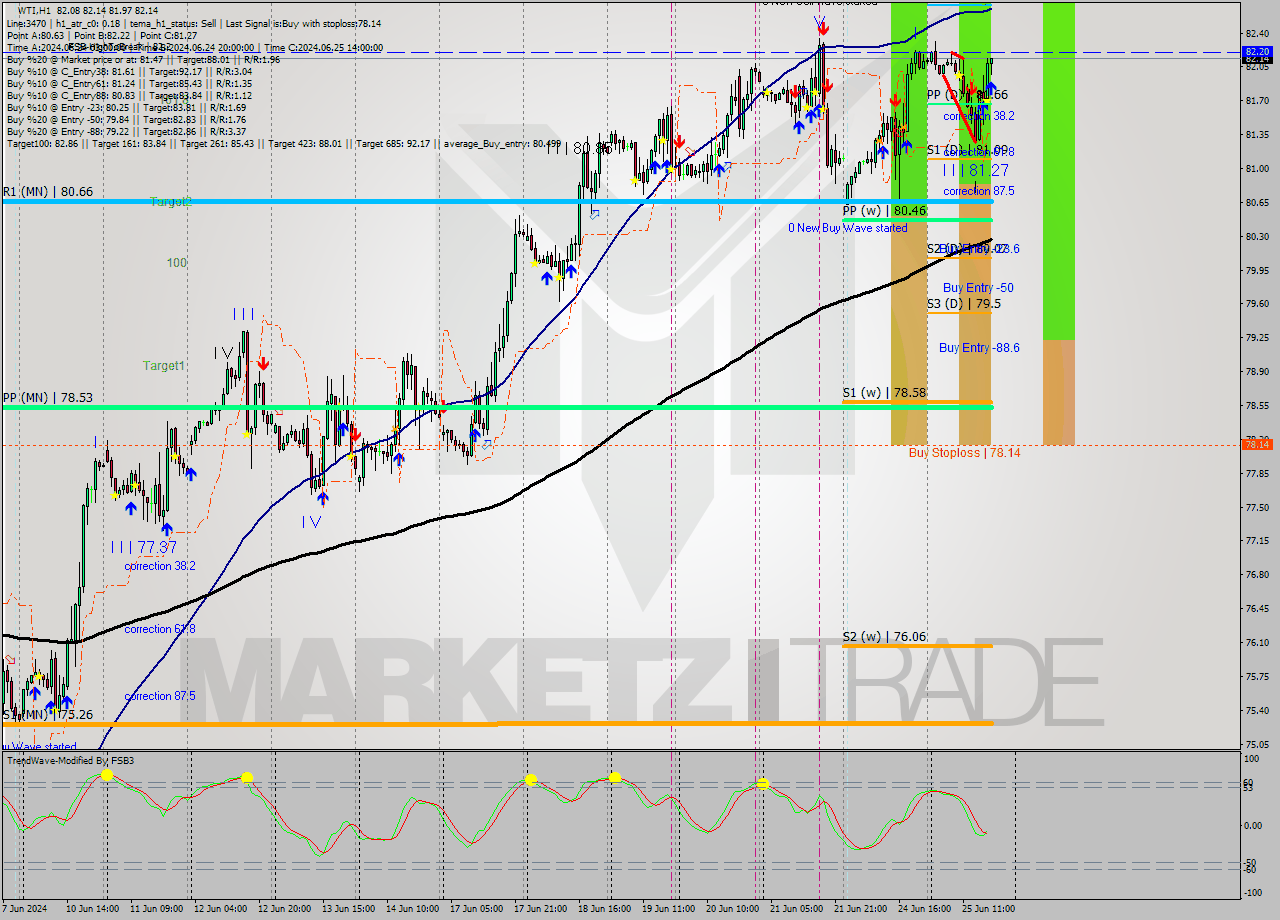Viewport: 1280px width, 920px height.
Task: Select the 'TrendWave-Modified By FSB3' indicator title
Action: click(x=71, y=761)
